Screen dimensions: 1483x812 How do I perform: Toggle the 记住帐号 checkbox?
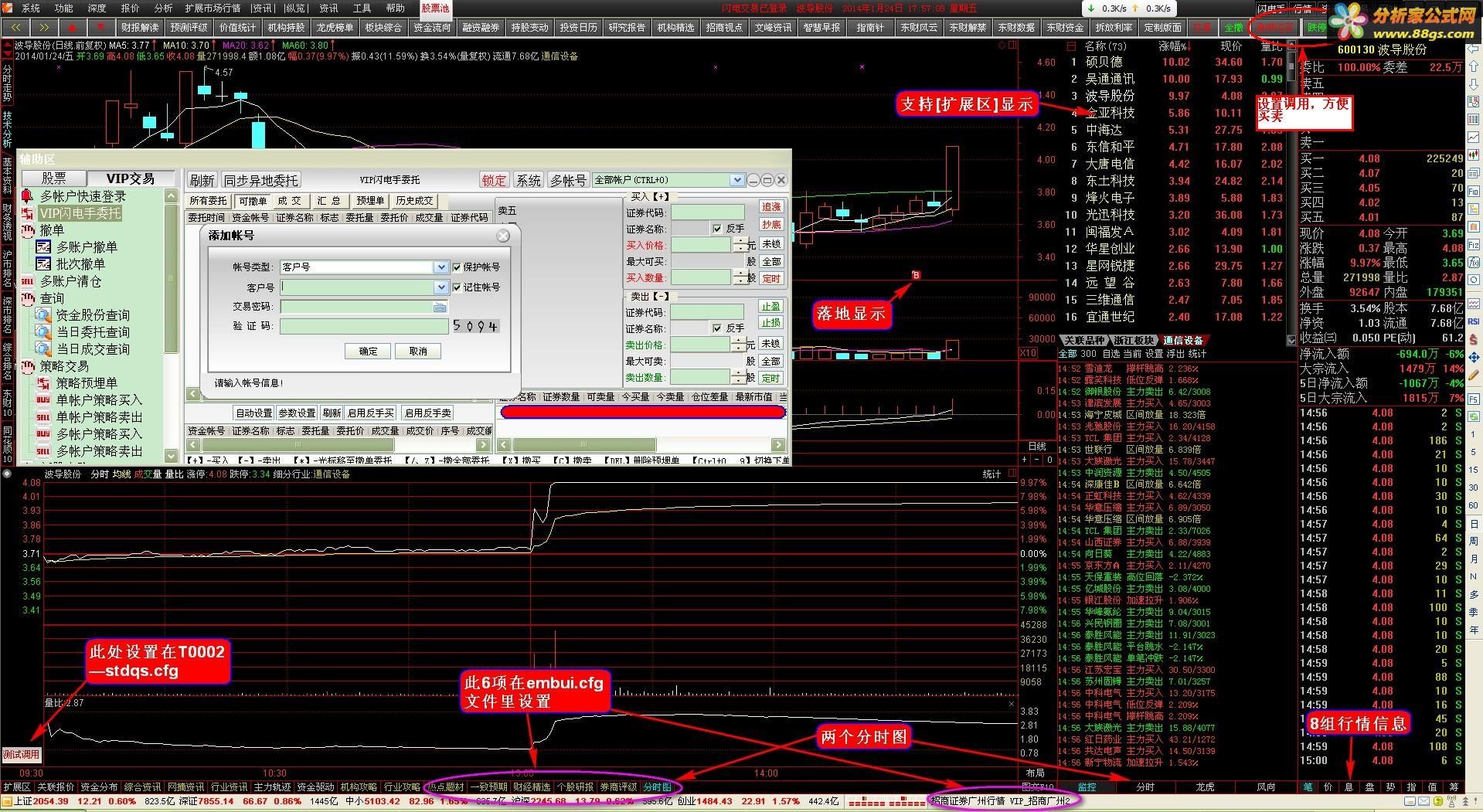click(x=457, y=287)
